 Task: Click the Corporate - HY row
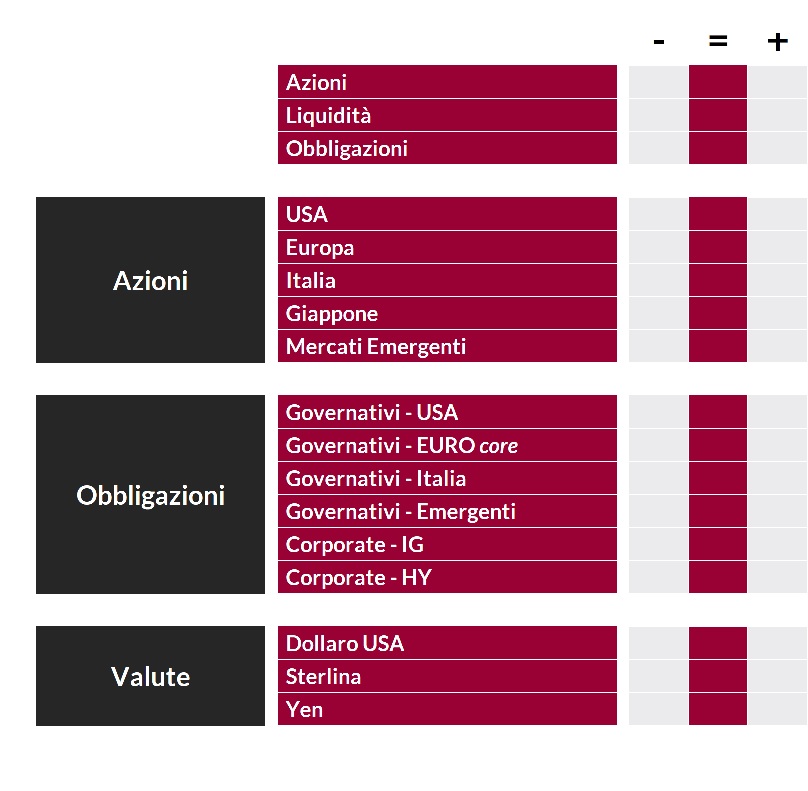pos(447,577)
